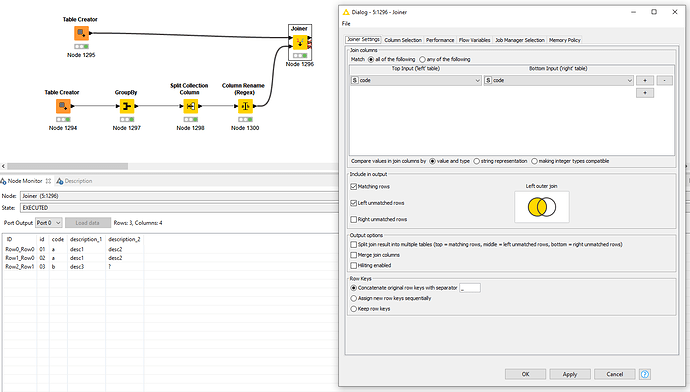690x392 pixels.
Task: Click the State field showing EXECUTED
Action: [x=180, y=208]
